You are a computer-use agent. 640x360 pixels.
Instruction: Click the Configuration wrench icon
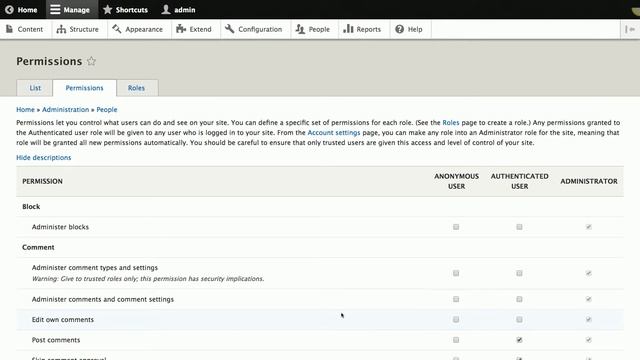coord(229,29)
